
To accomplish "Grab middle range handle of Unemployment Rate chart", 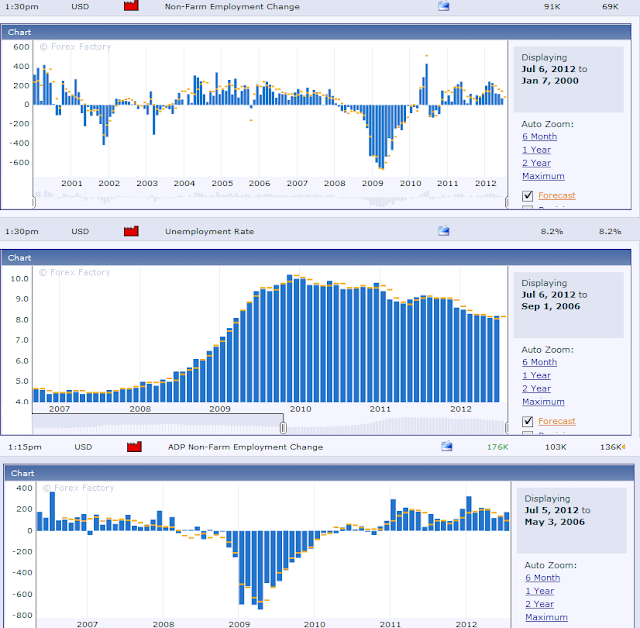I will click(283, 427).
